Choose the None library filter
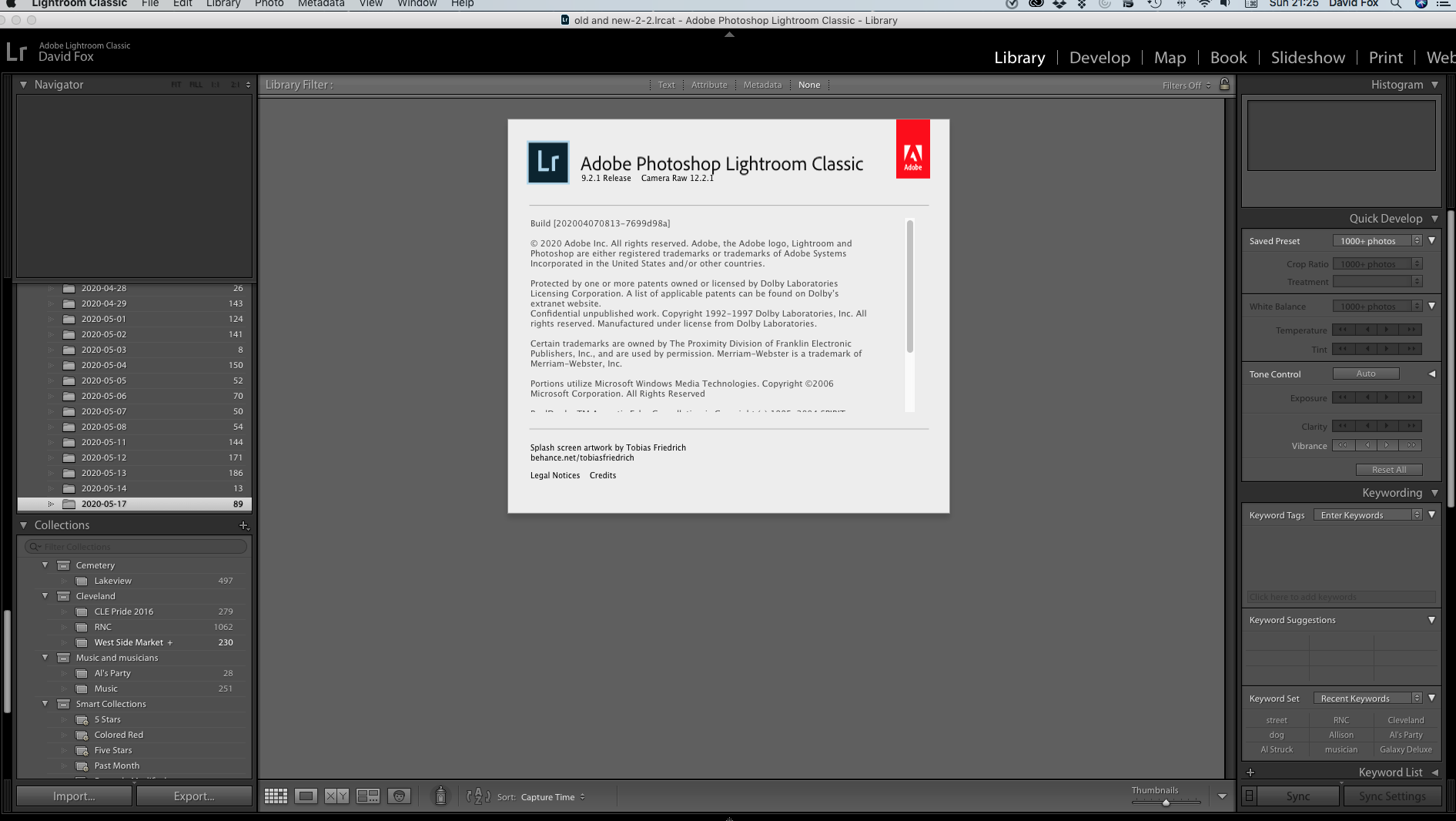Screen dimensions: 1456x821 pyautogui.click(x=809, y=85)
